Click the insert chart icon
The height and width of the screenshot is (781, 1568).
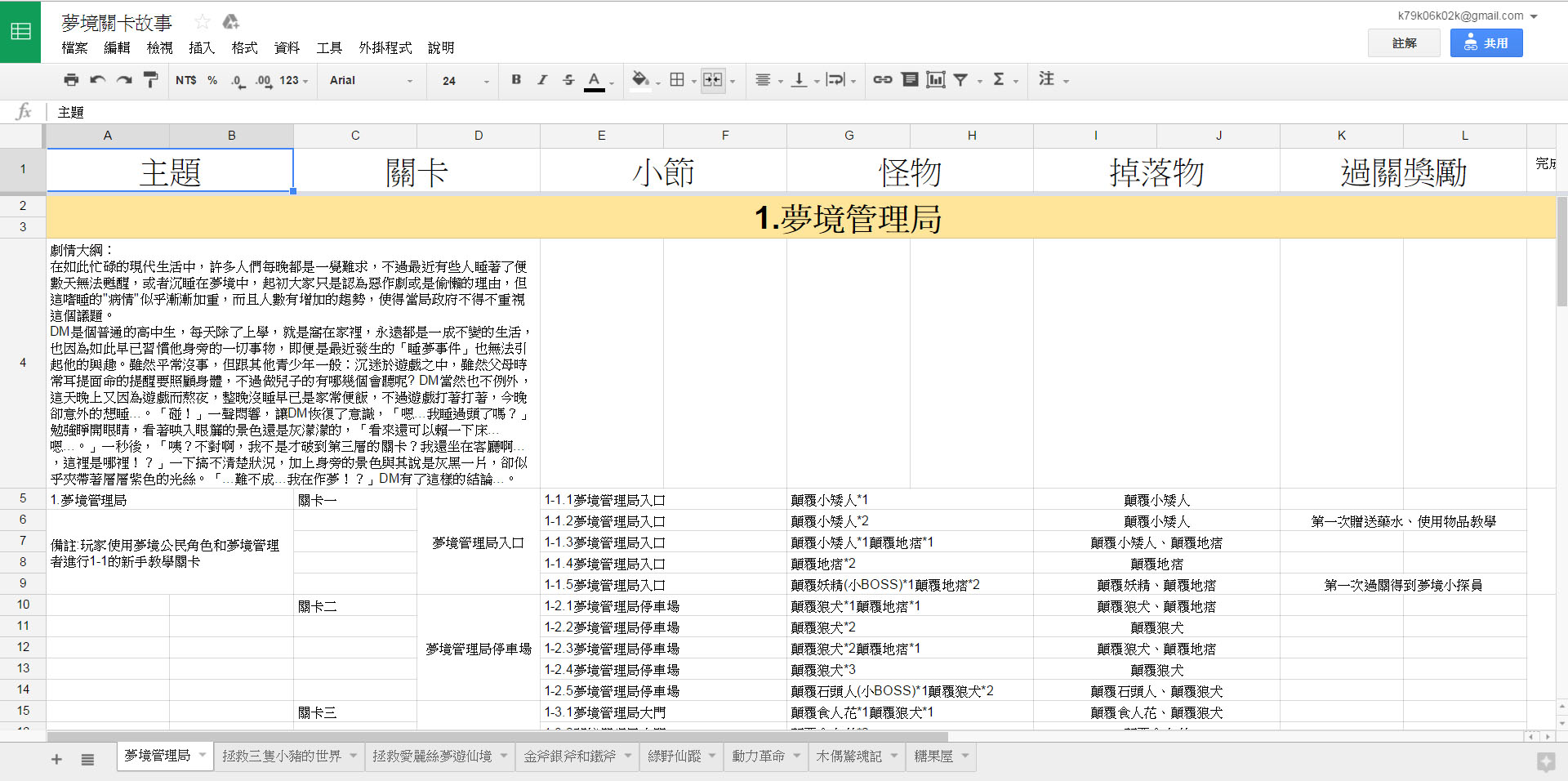[x=935, y=80]
